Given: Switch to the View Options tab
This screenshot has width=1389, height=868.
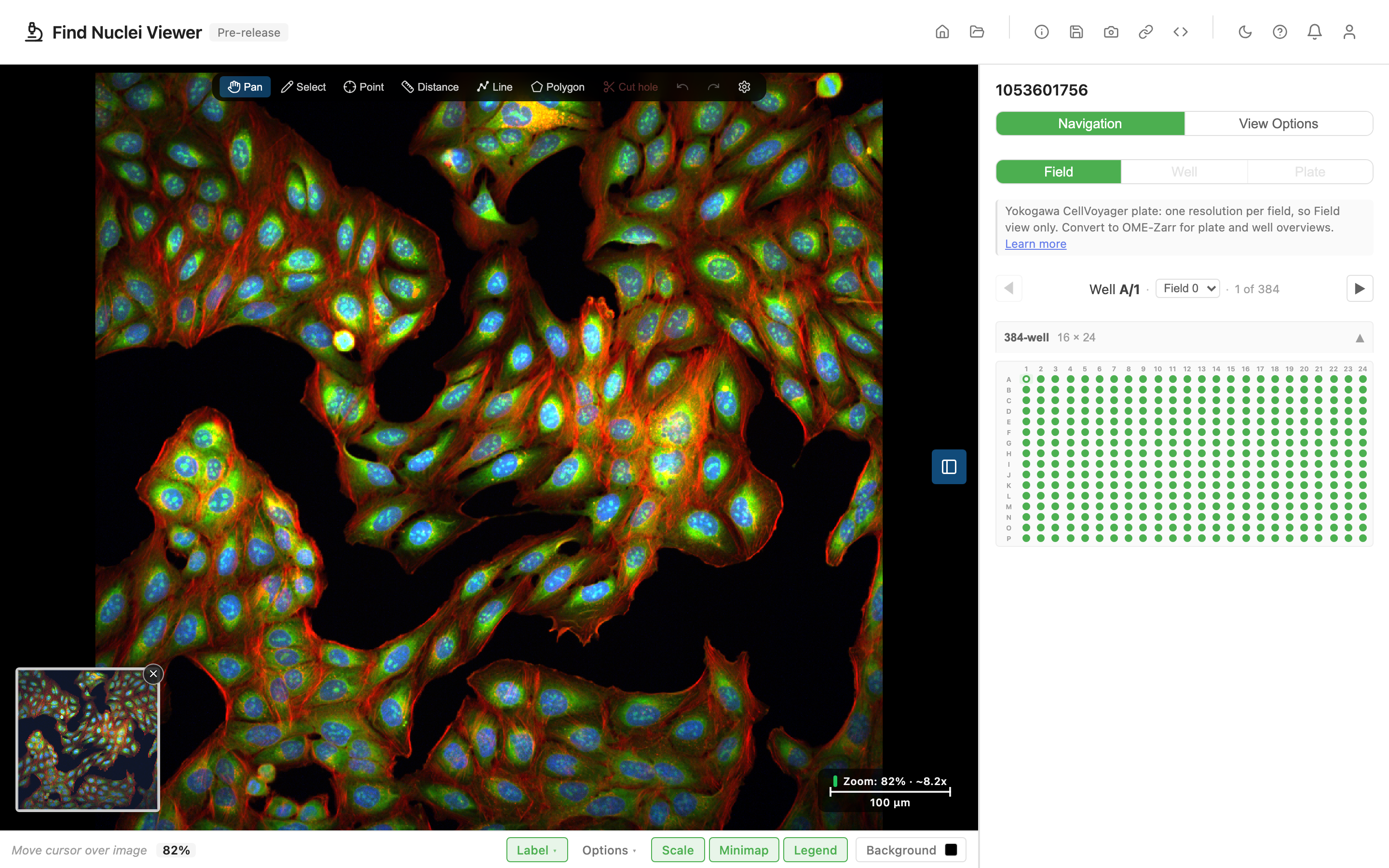Looking at the screenshot, I should click(1278, 123).
